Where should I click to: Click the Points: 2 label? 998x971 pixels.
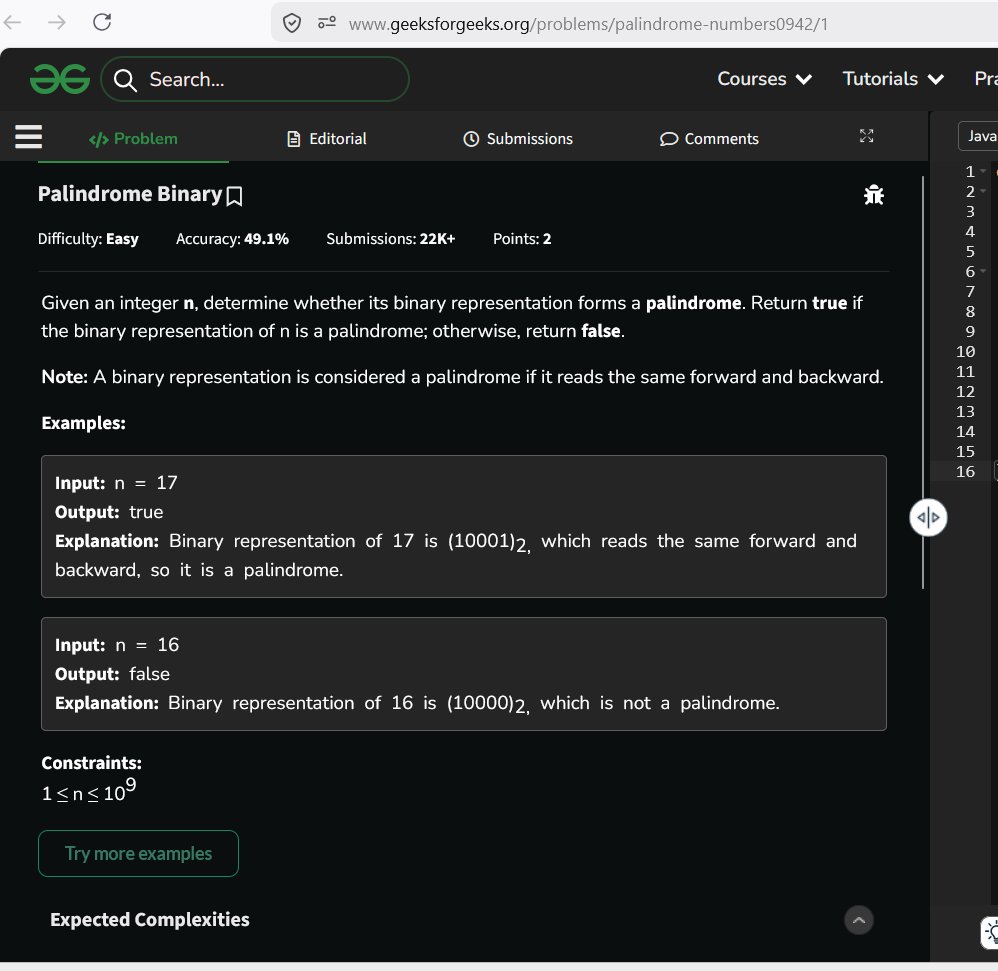522,239
